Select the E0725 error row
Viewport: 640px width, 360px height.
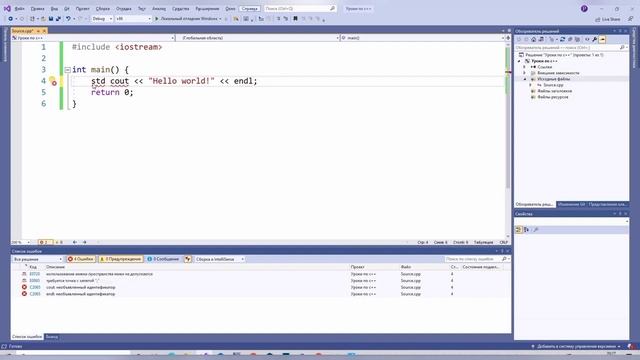click(261, 274)
